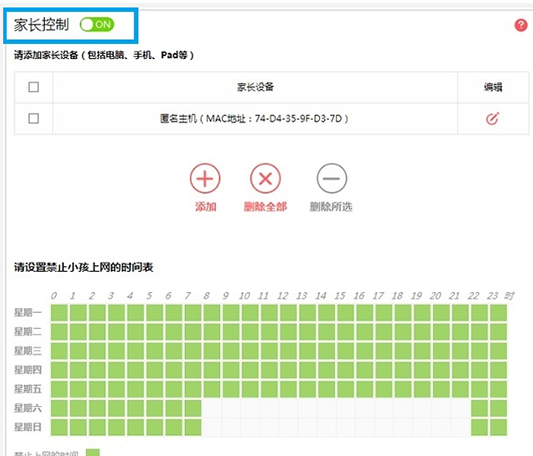Click the 家长设备 column header
Screen dimensions: 533x456
point(255,87)
